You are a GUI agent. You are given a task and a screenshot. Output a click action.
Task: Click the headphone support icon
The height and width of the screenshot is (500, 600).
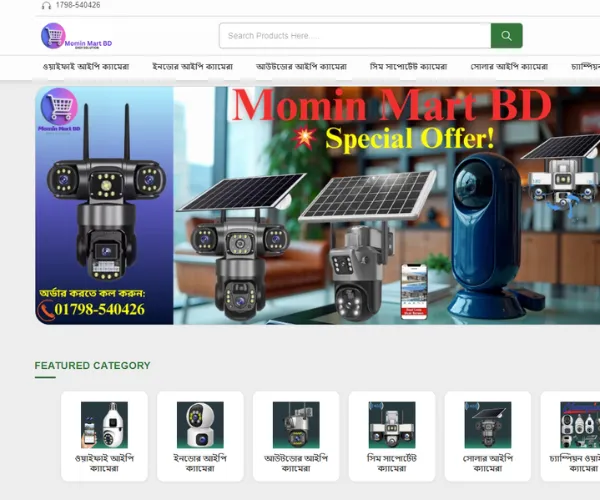click(46, 5)
